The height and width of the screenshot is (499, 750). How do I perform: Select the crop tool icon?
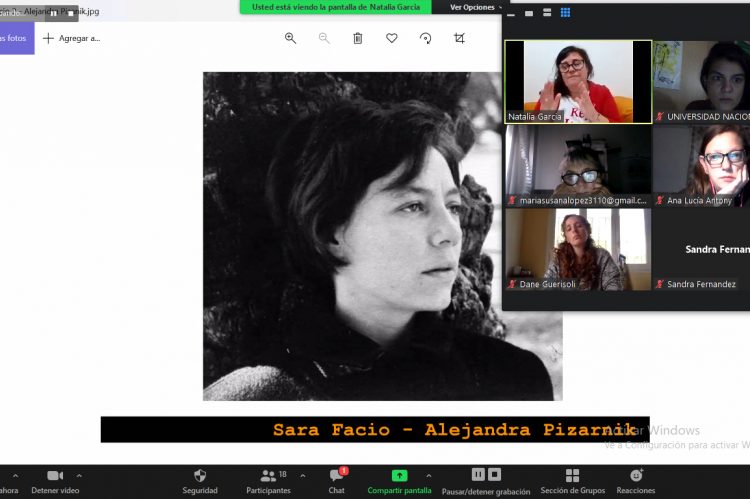[459, 38]
